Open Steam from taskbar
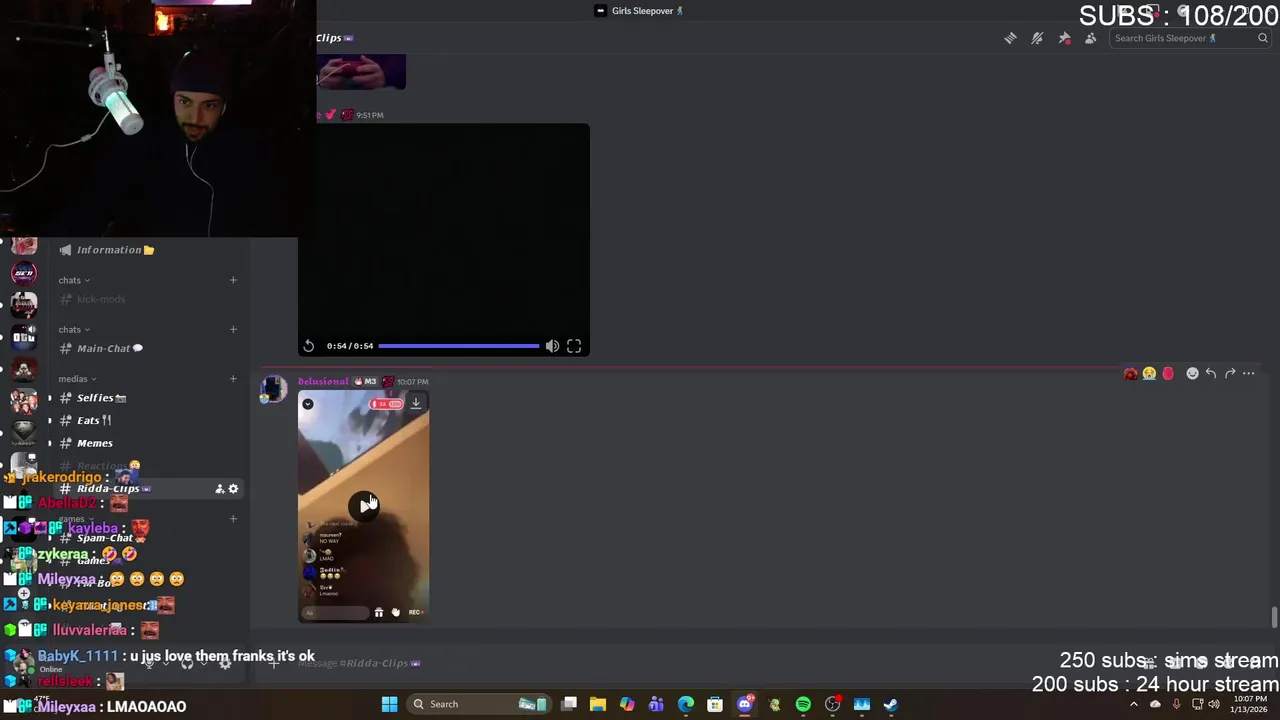Image resolution: width=1280 pixels, height=720 pixels. click(x=891, y=704)
